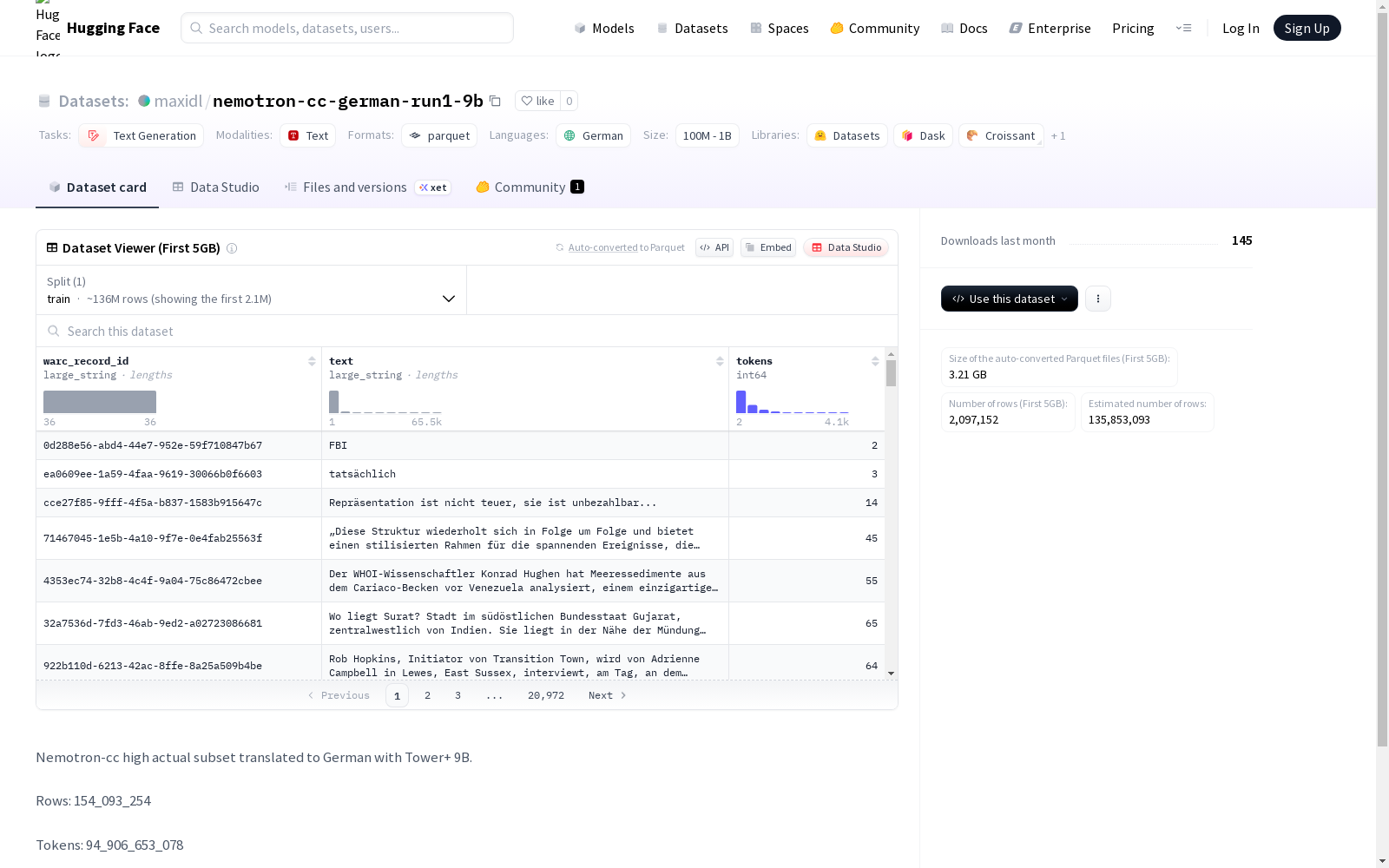The image size is (1389, 868).
Task: Click the Croissant library tag
Action: click(x=1001, y=135)
